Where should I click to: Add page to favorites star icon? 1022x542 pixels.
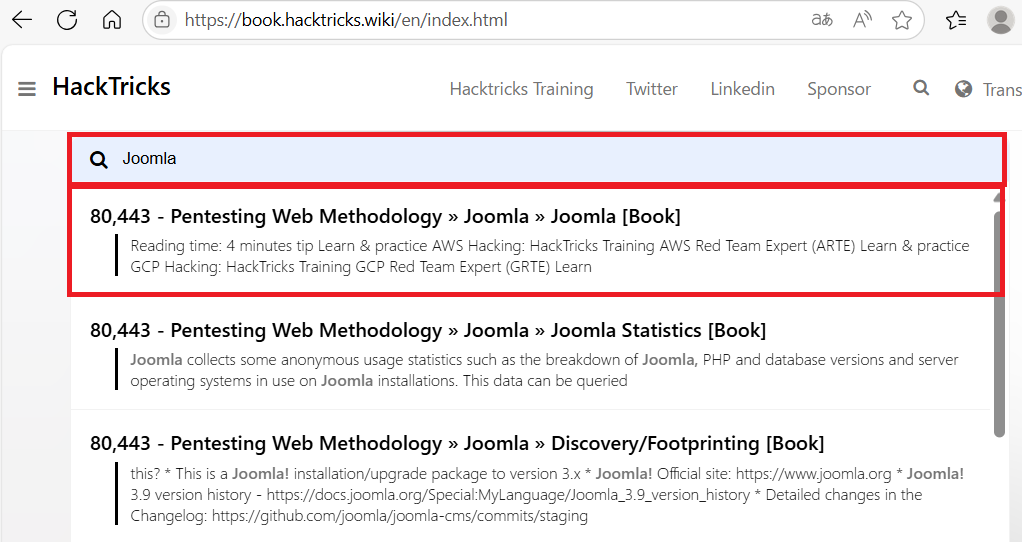(902, 20)
